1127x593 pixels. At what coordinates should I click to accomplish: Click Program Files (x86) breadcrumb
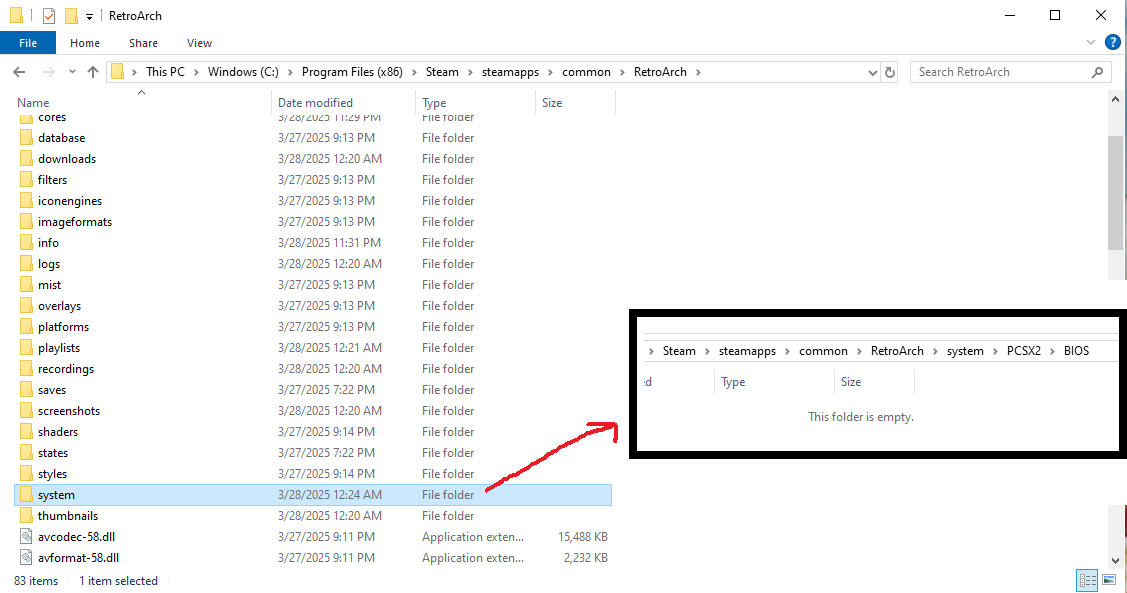[x=352, y=72]
